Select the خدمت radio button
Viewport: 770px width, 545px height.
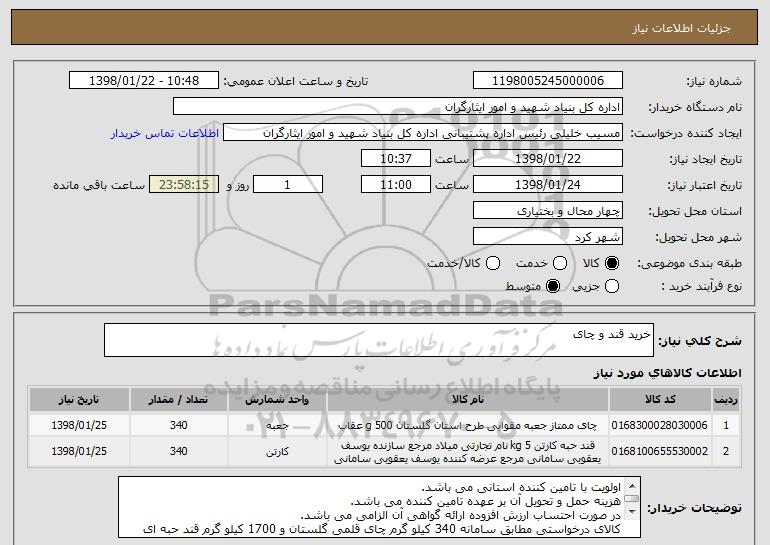click(x=560, y=264)
